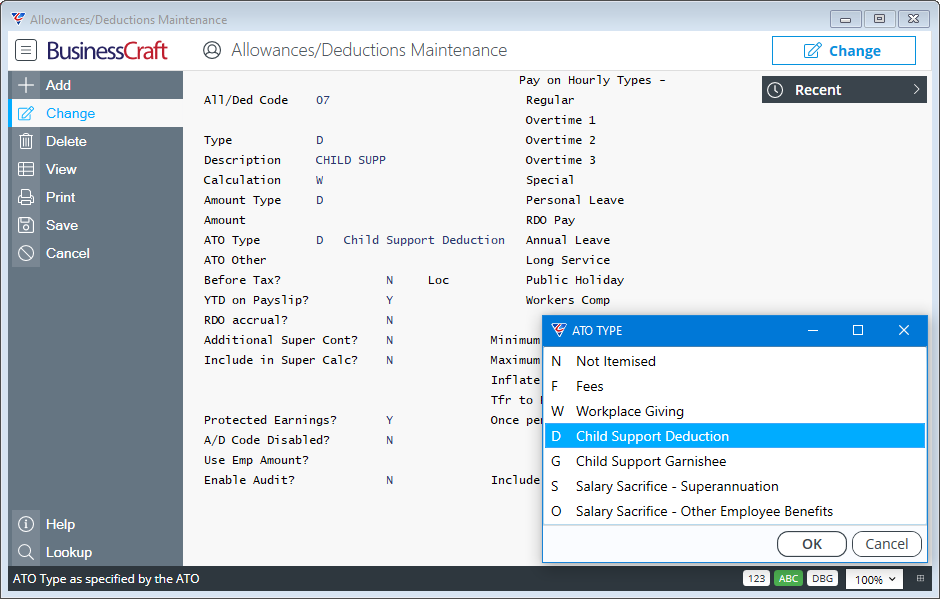Click the ATO Type value D
This screenshot has height=599, width=940.
point(320,240)
